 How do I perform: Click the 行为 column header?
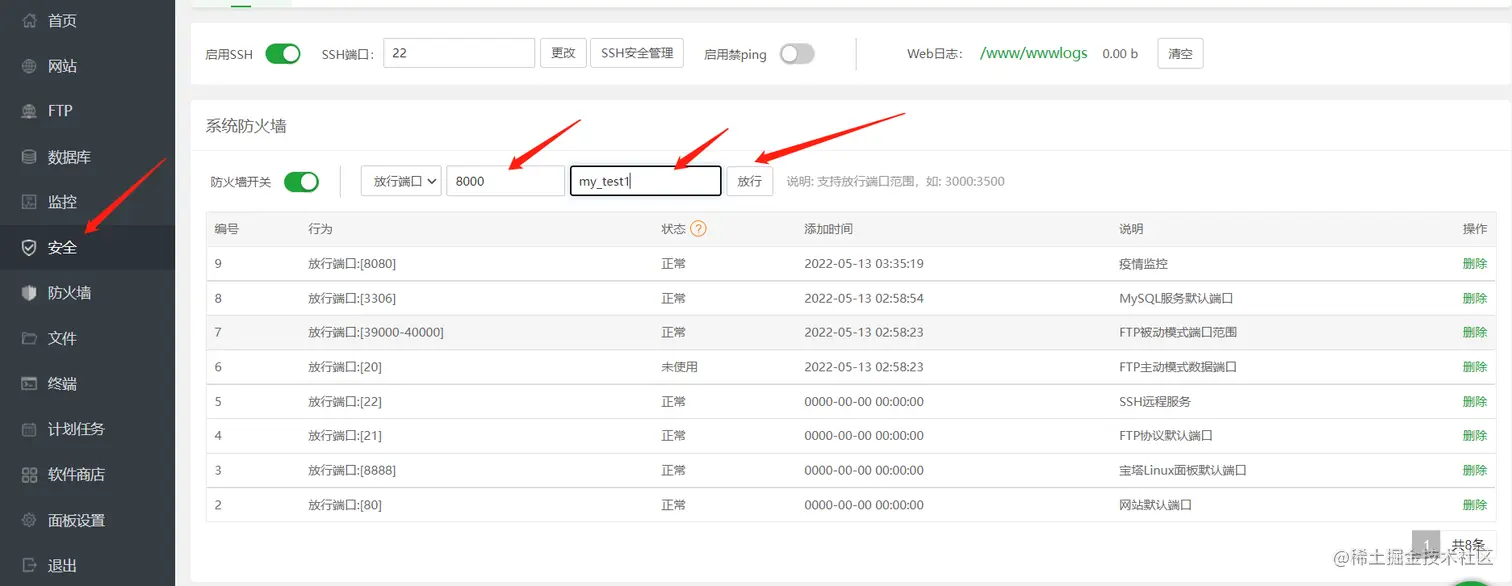click(x=320, y=229)
